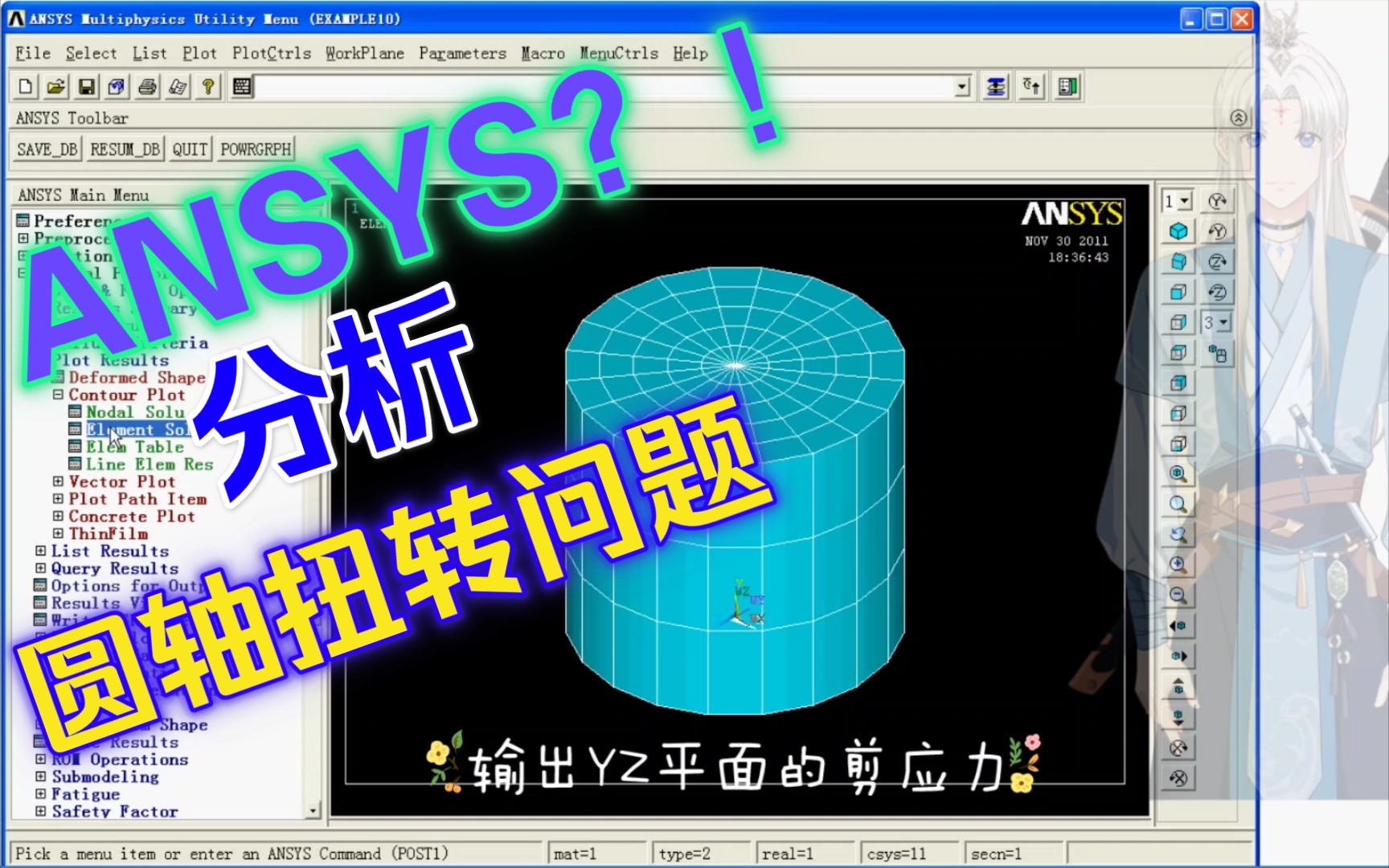Click the Fit View zoom icon

click(1178, 474)
